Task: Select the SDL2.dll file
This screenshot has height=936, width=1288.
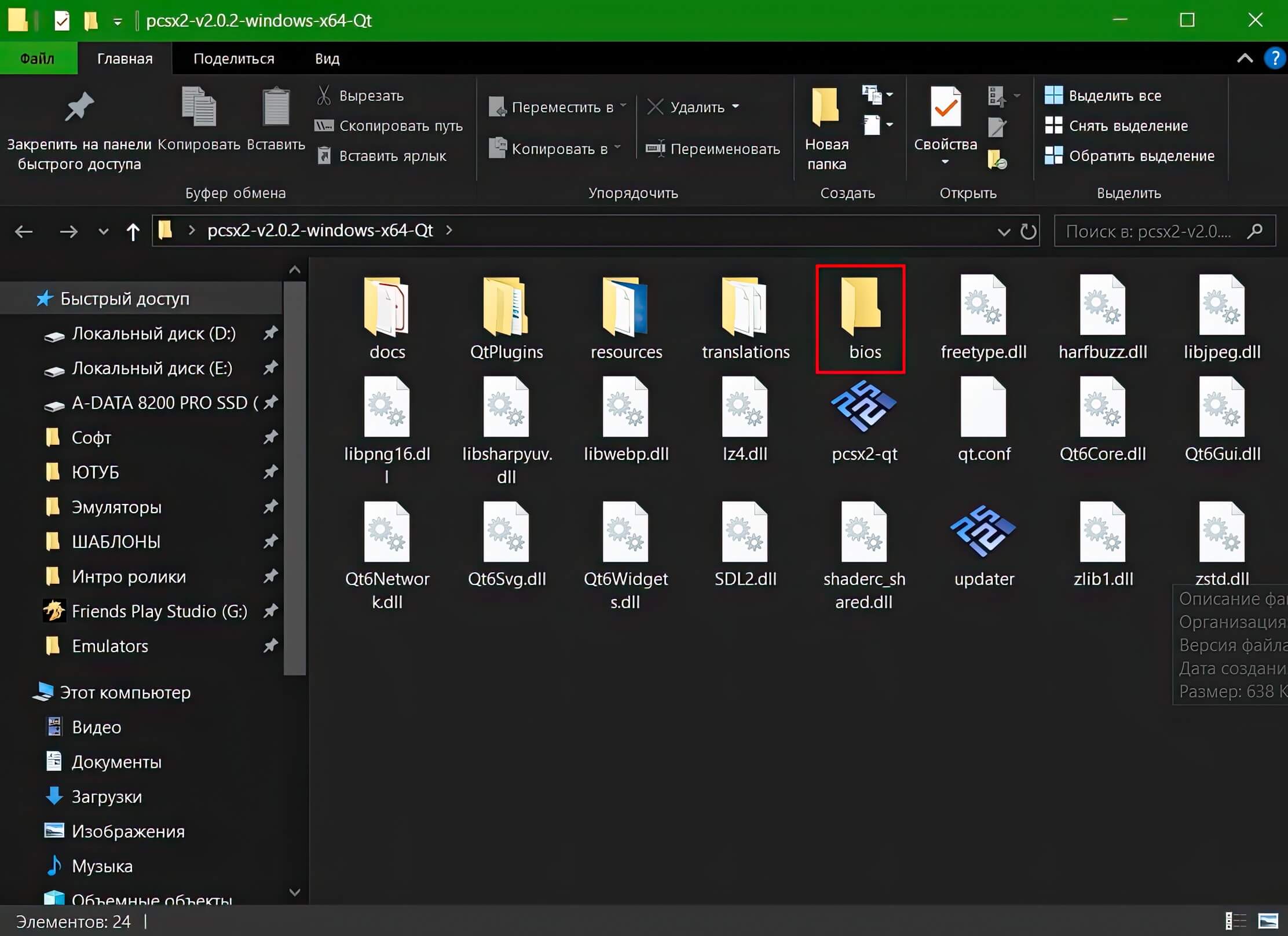Action: tap(747, 543)
